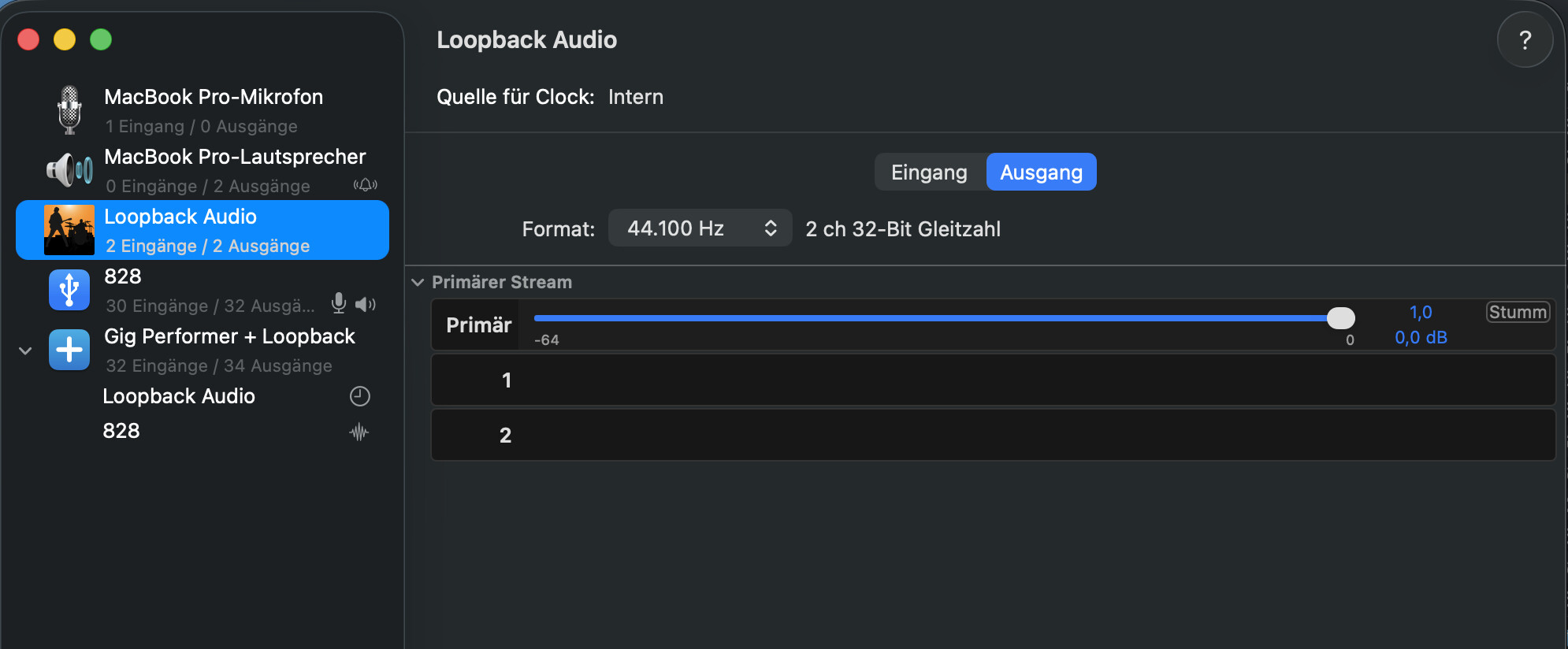This screenshot has width=1568, height=649.
Task: Click the Primär volume slider handle
Action: [1340, 318]
